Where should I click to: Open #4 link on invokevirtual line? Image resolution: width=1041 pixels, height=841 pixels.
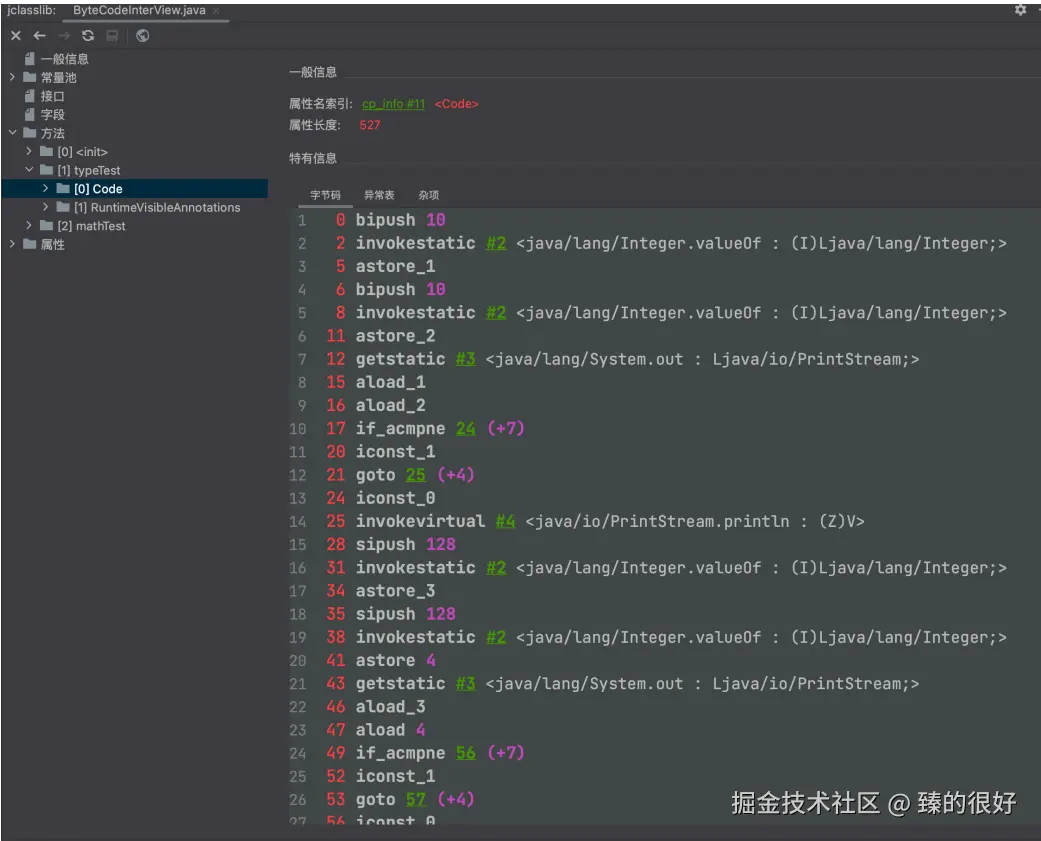point(505,522)
